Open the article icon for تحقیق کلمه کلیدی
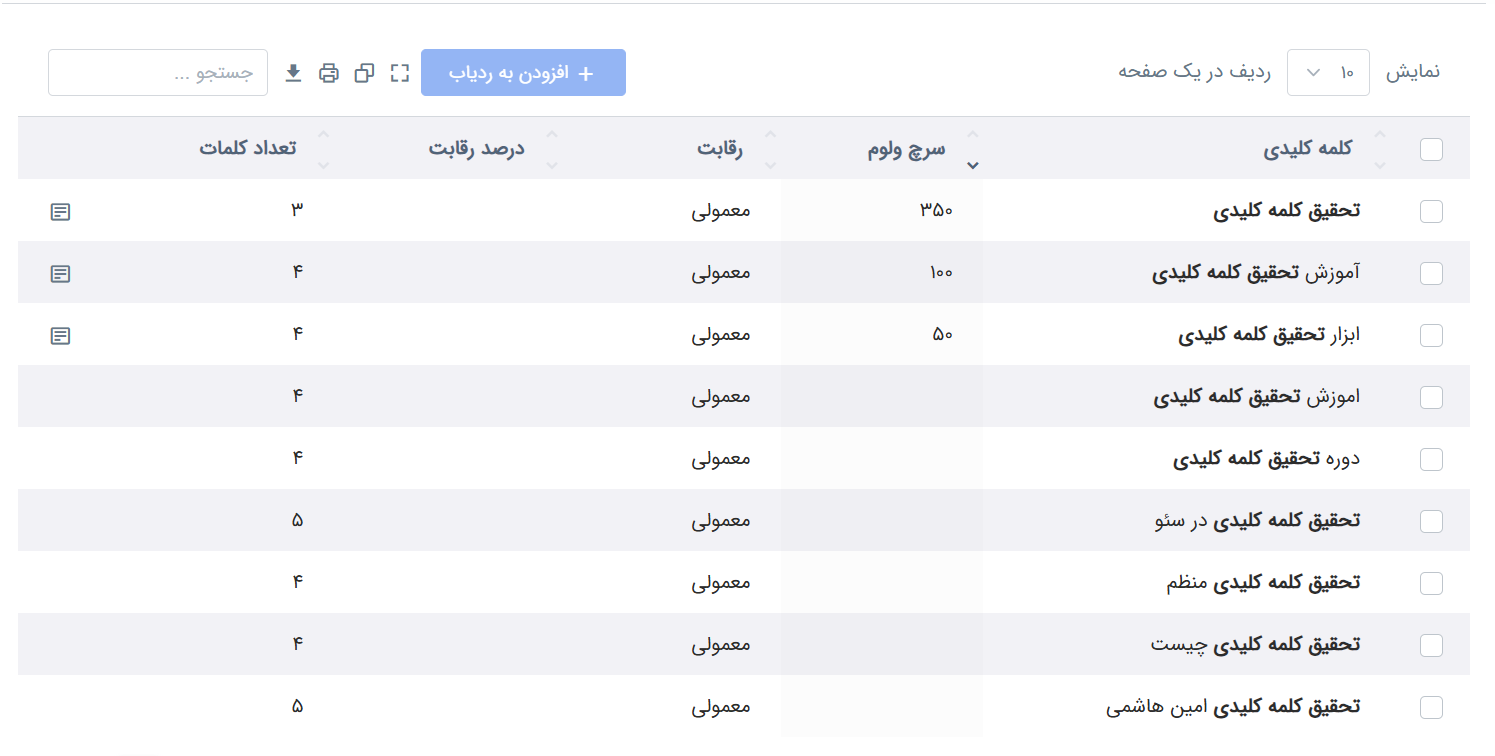 (60, 211)
